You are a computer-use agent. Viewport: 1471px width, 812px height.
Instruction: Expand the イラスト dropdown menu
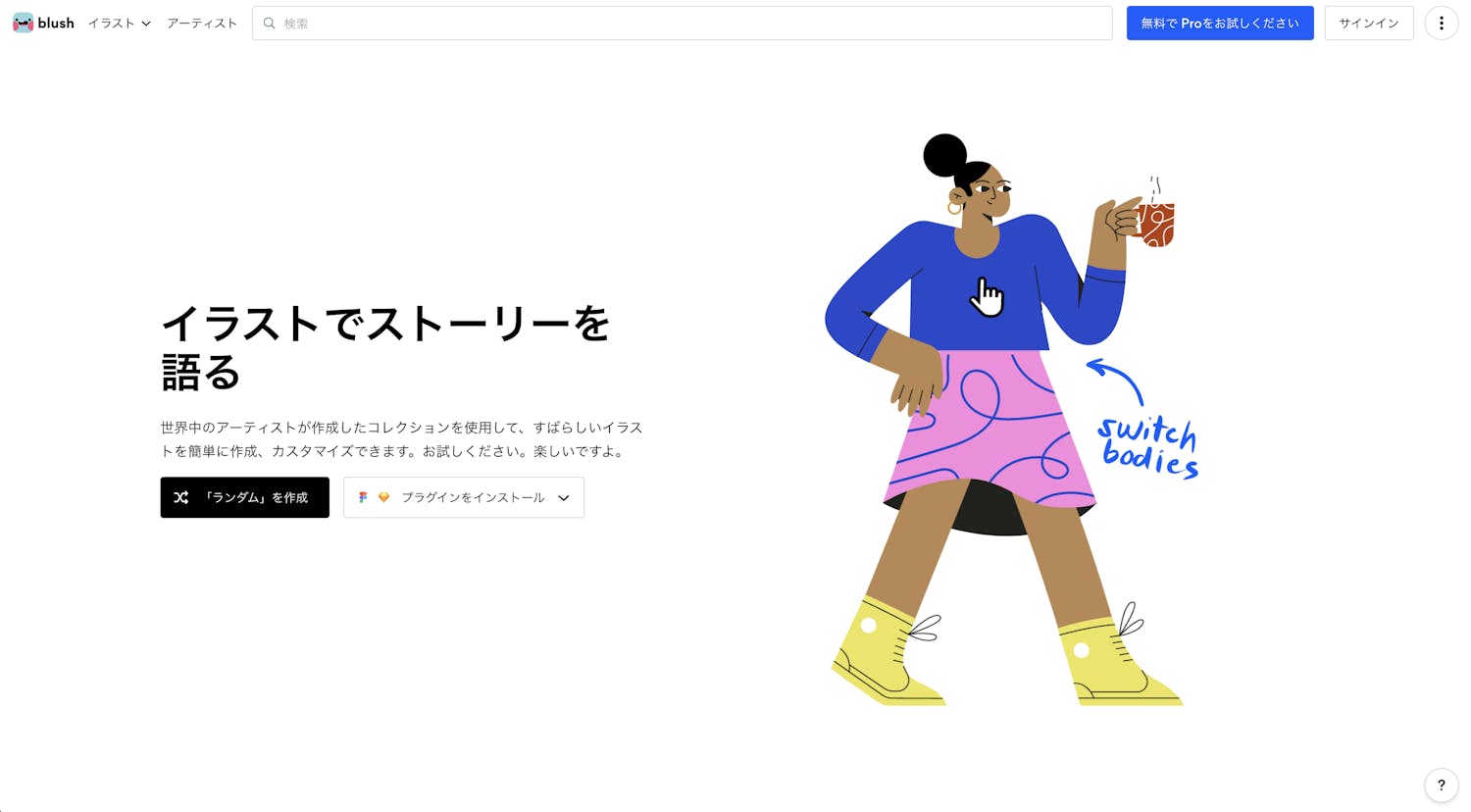pos(119,23)
